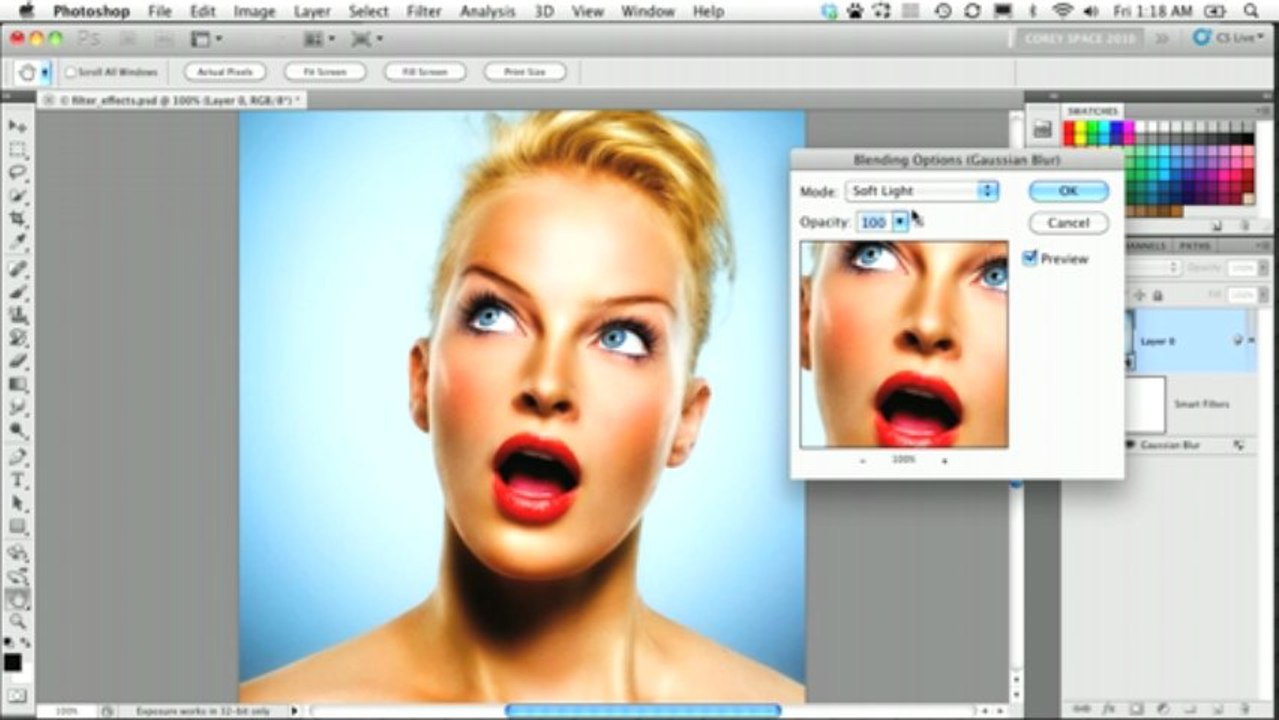Select the Brush tool
The image size is (1279, 720).
tap(17, 293)
